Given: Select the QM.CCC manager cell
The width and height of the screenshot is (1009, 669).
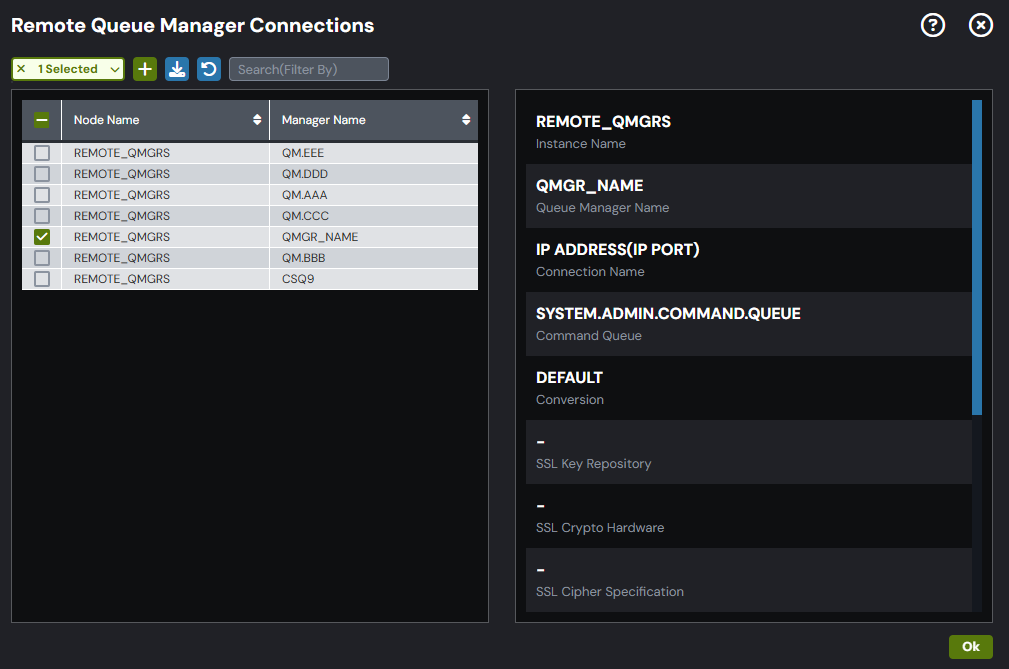Looking at the screenshot, I should coord(374,216).
